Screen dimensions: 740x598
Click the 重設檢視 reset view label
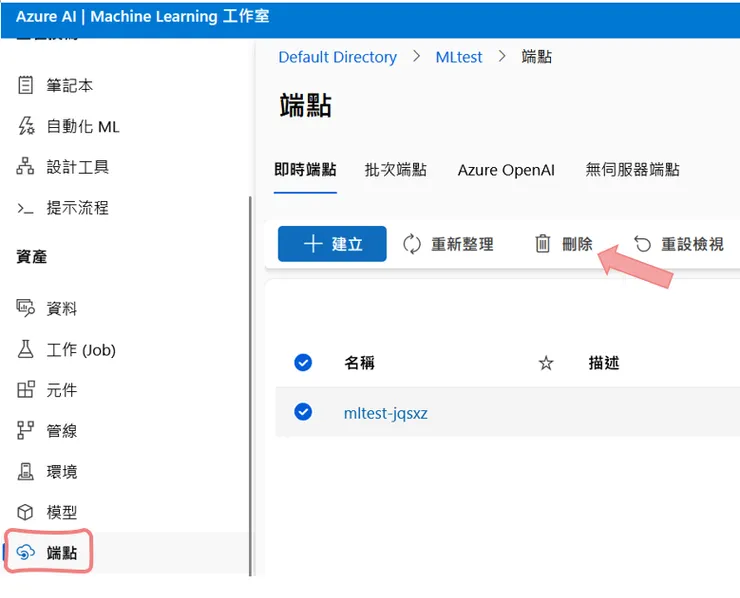tap(692, 244)
